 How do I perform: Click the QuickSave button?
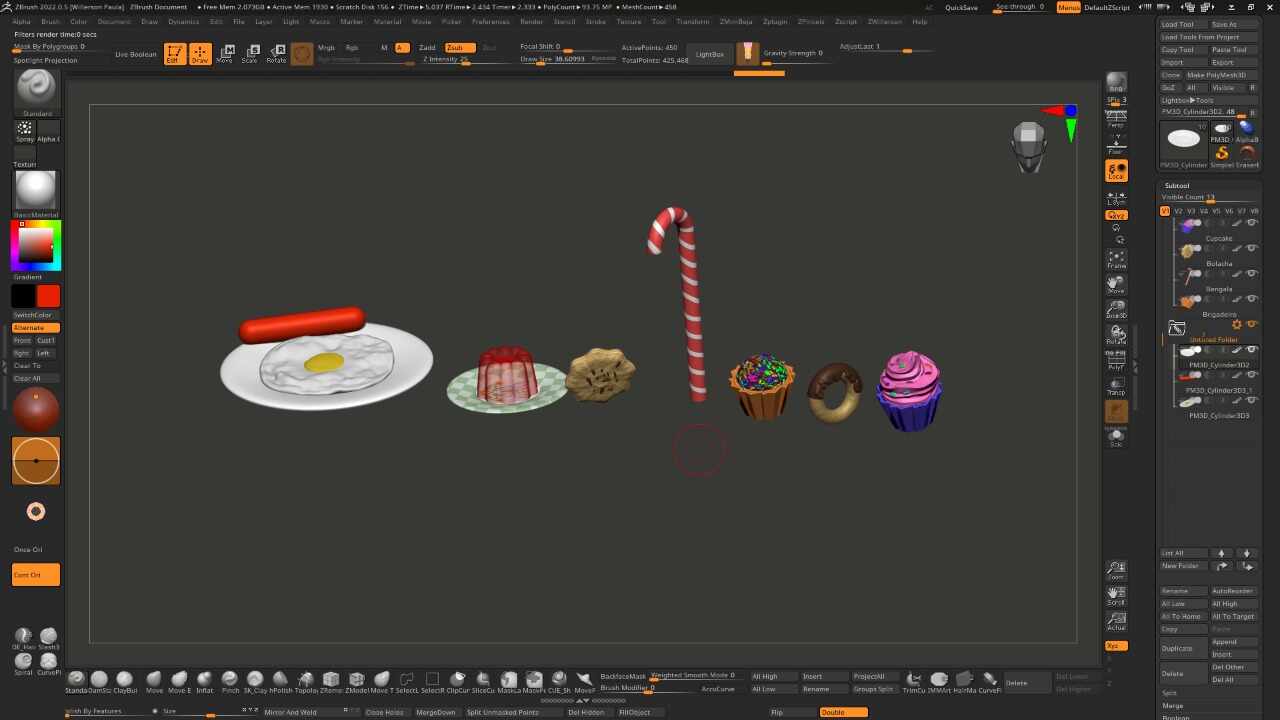[961, 7]
